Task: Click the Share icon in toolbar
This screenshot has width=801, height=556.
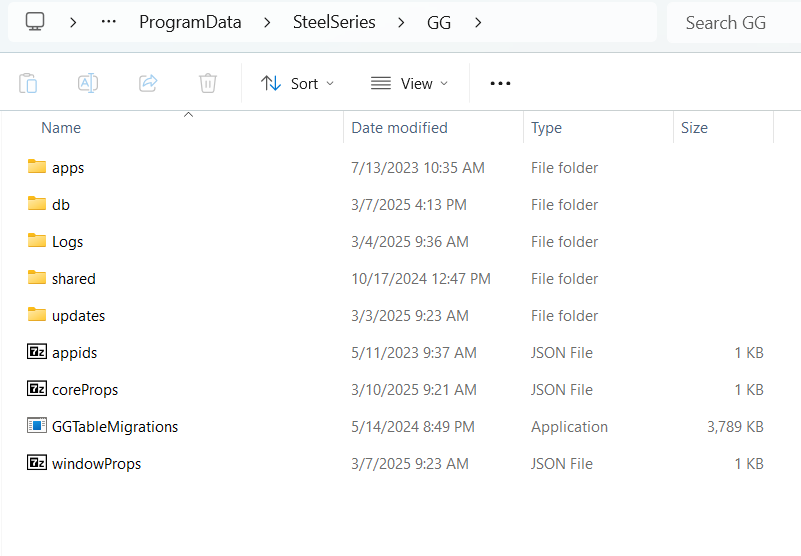Action: 148,83
